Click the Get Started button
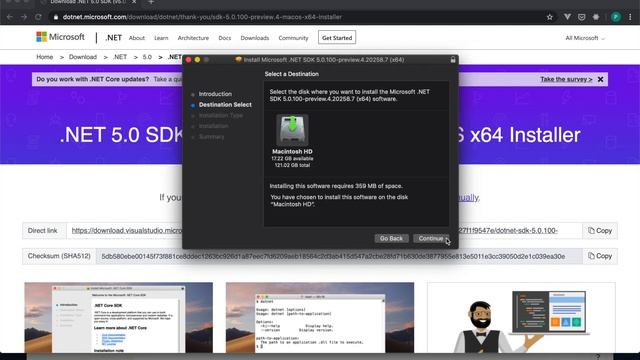Image resolution: width=640 pixels, height=360 pixels. [337, 38]
